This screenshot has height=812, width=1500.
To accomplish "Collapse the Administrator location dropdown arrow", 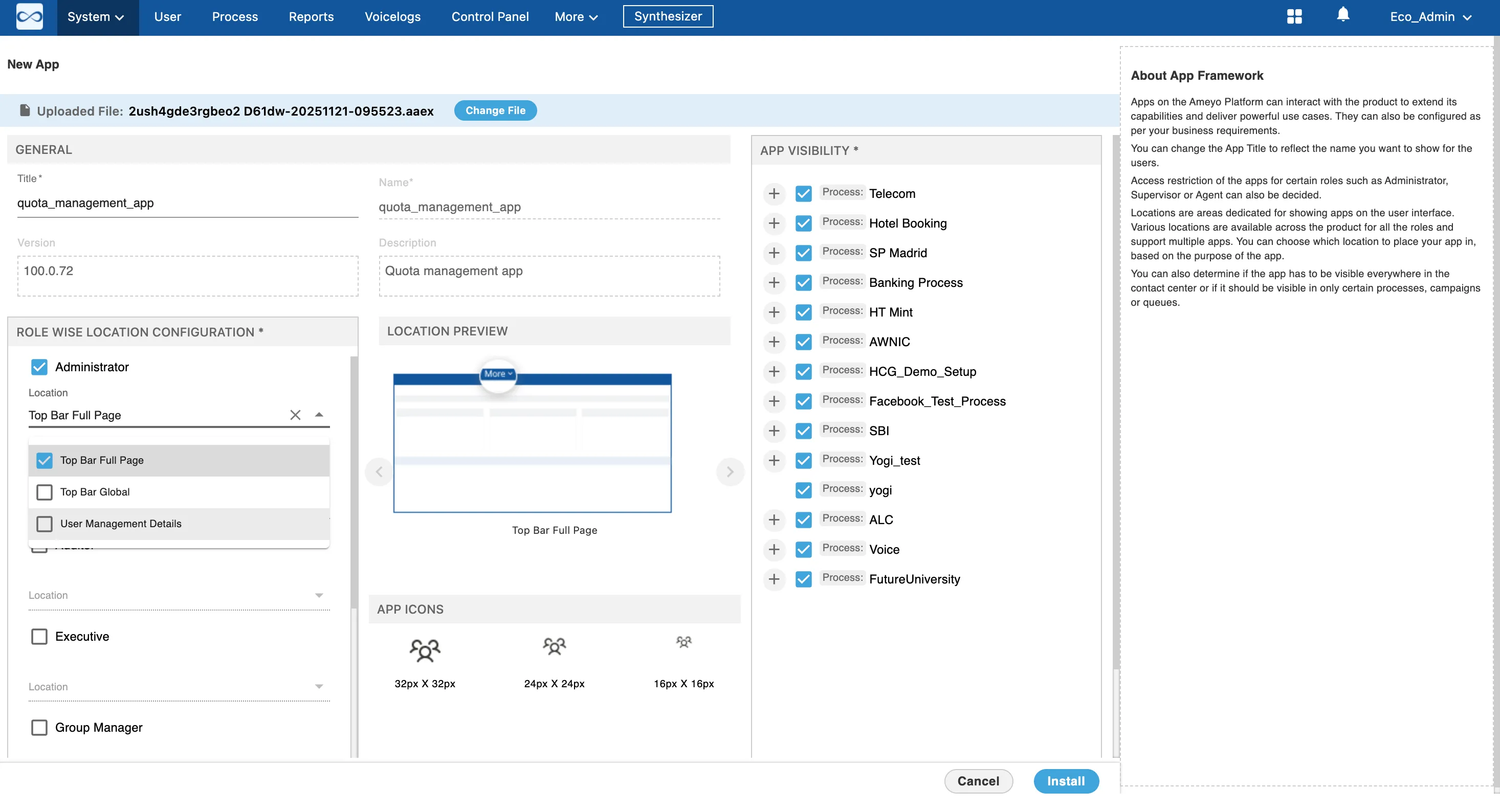I will (x=319, y=415).
